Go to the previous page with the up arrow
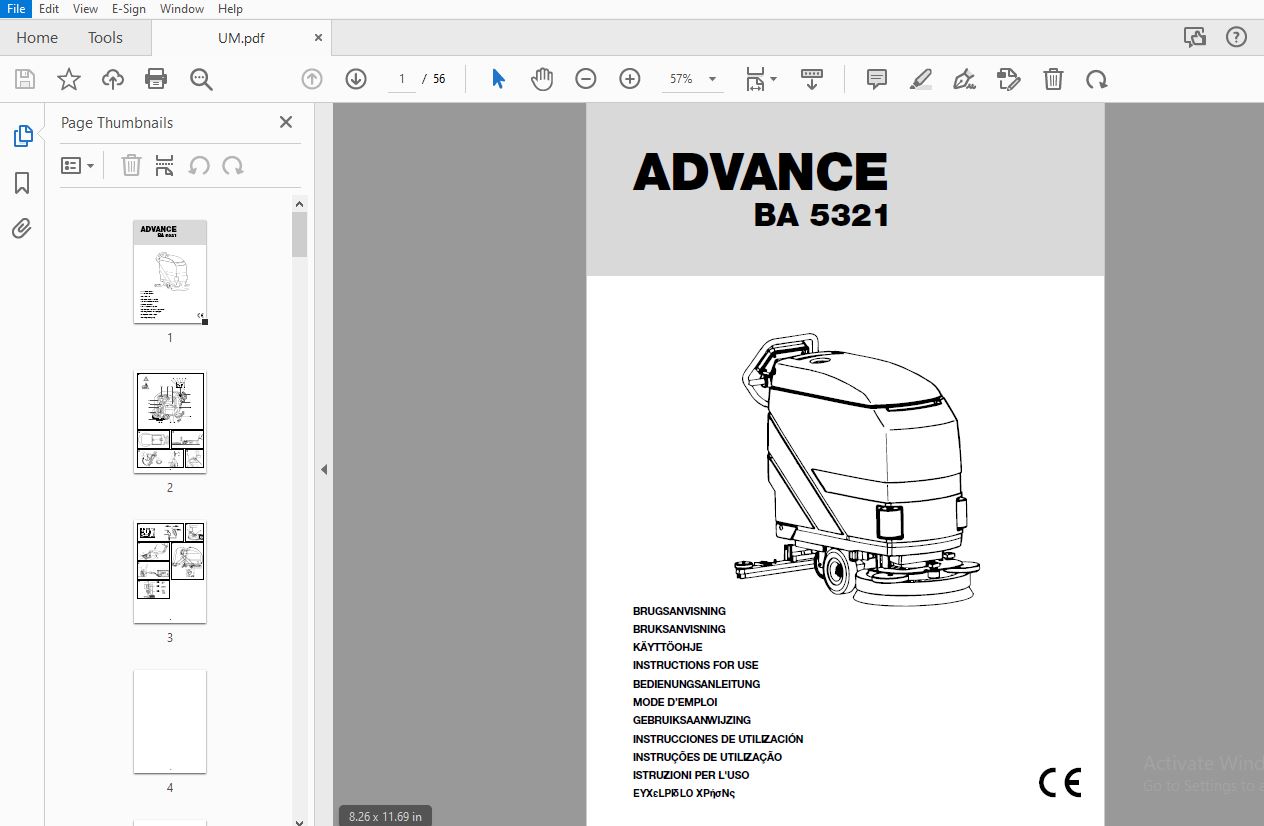The width and height of the screenshot is (1264, 826). [x=312, y=79]
